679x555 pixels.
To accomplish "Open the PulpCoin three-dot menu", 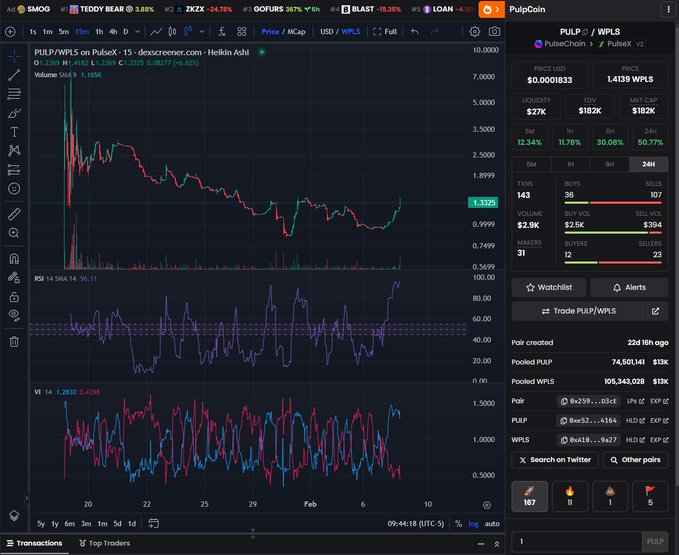I will [x=668, y=9].
